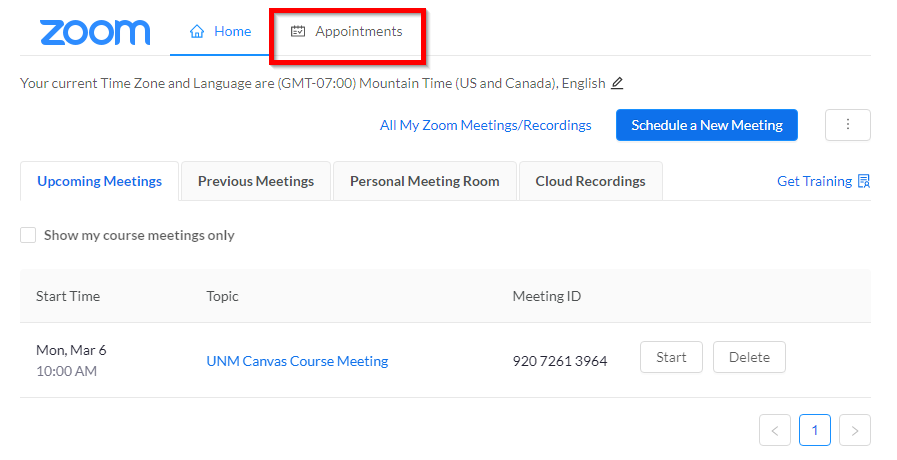The width and height of the screenshot is (897, 460).
Task: Switch to the Previous Meetings tab
Action: click(x=256, y=182)
